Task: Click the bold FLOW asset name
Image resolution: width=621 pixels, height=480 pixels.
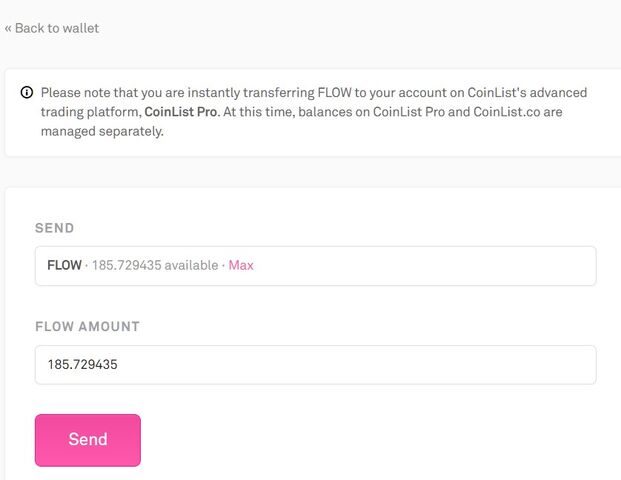Action: [x=65, y=265]
